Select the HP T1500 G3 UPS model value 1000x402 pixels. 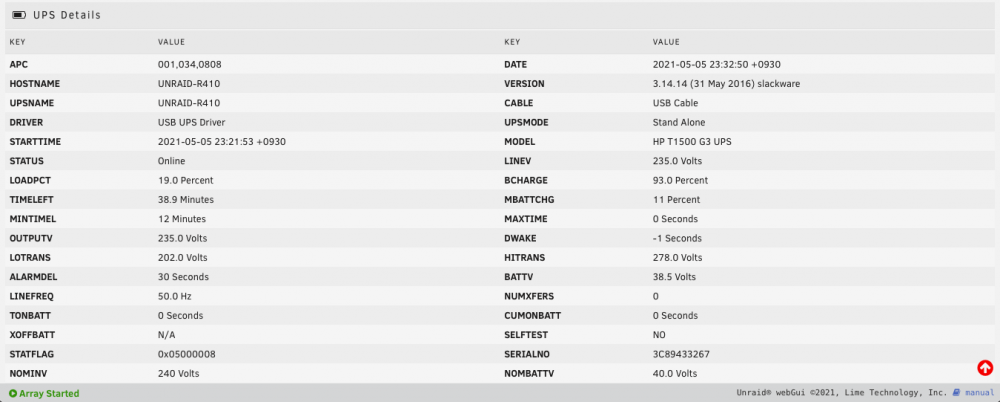(x=692, y=142)
